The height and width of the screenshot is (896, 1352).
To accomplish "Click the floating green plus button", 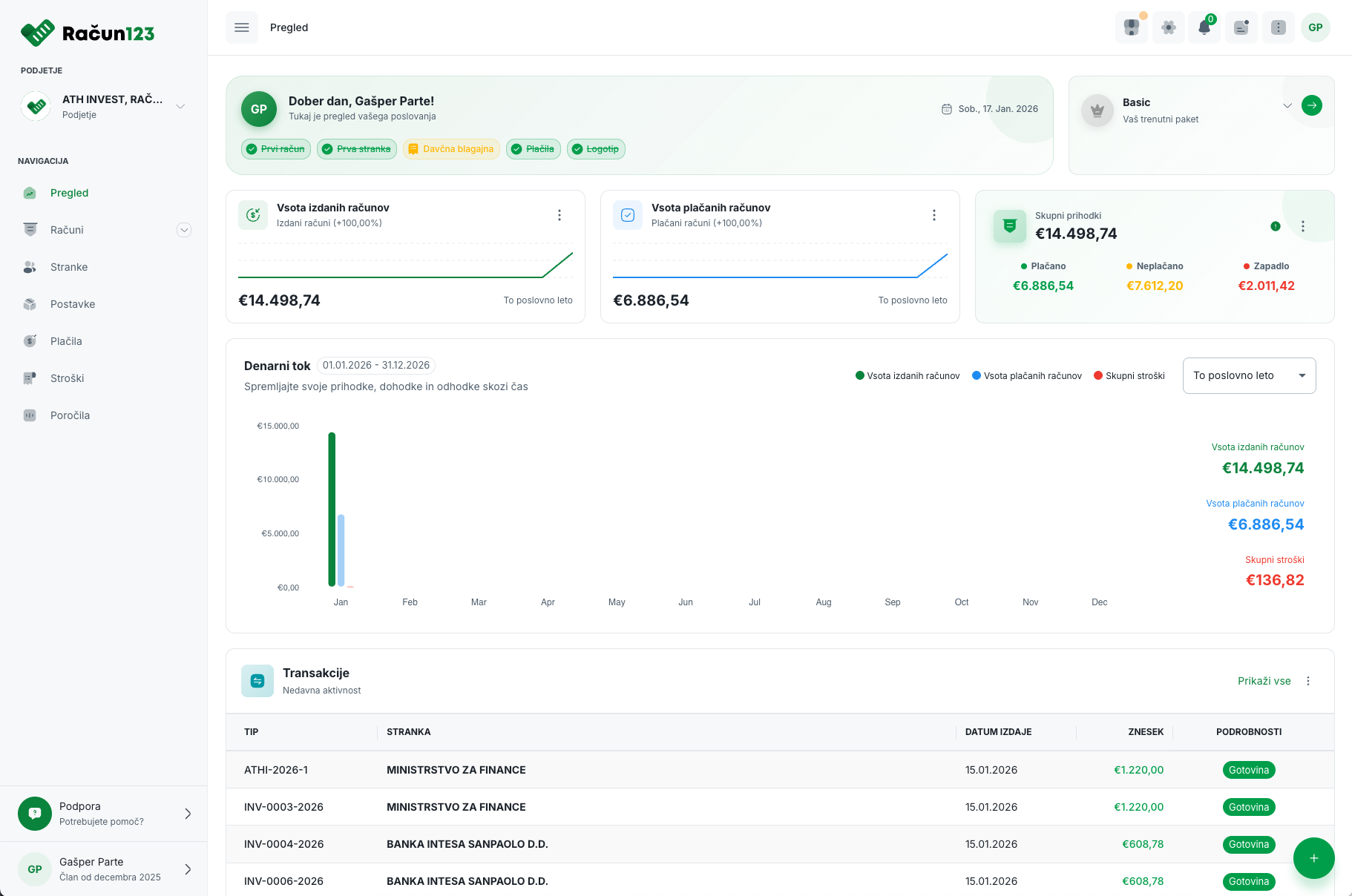I will tap(1313, 858).
